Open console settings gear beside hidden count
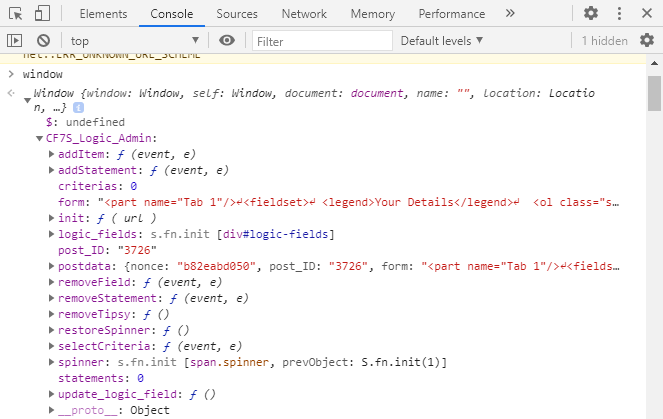The width and height of the screenshot is (663, 419). click(648, 40)
